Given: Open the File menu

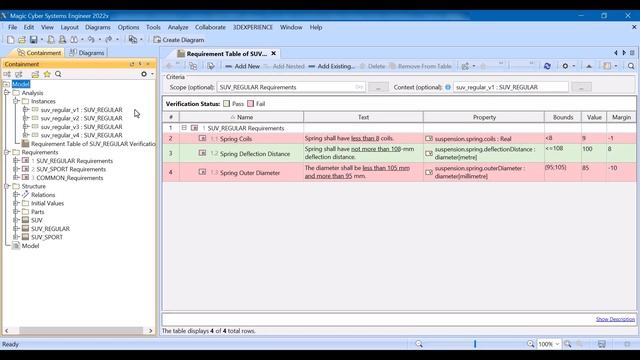Looking at the screenshot, I should click(13, 27).
